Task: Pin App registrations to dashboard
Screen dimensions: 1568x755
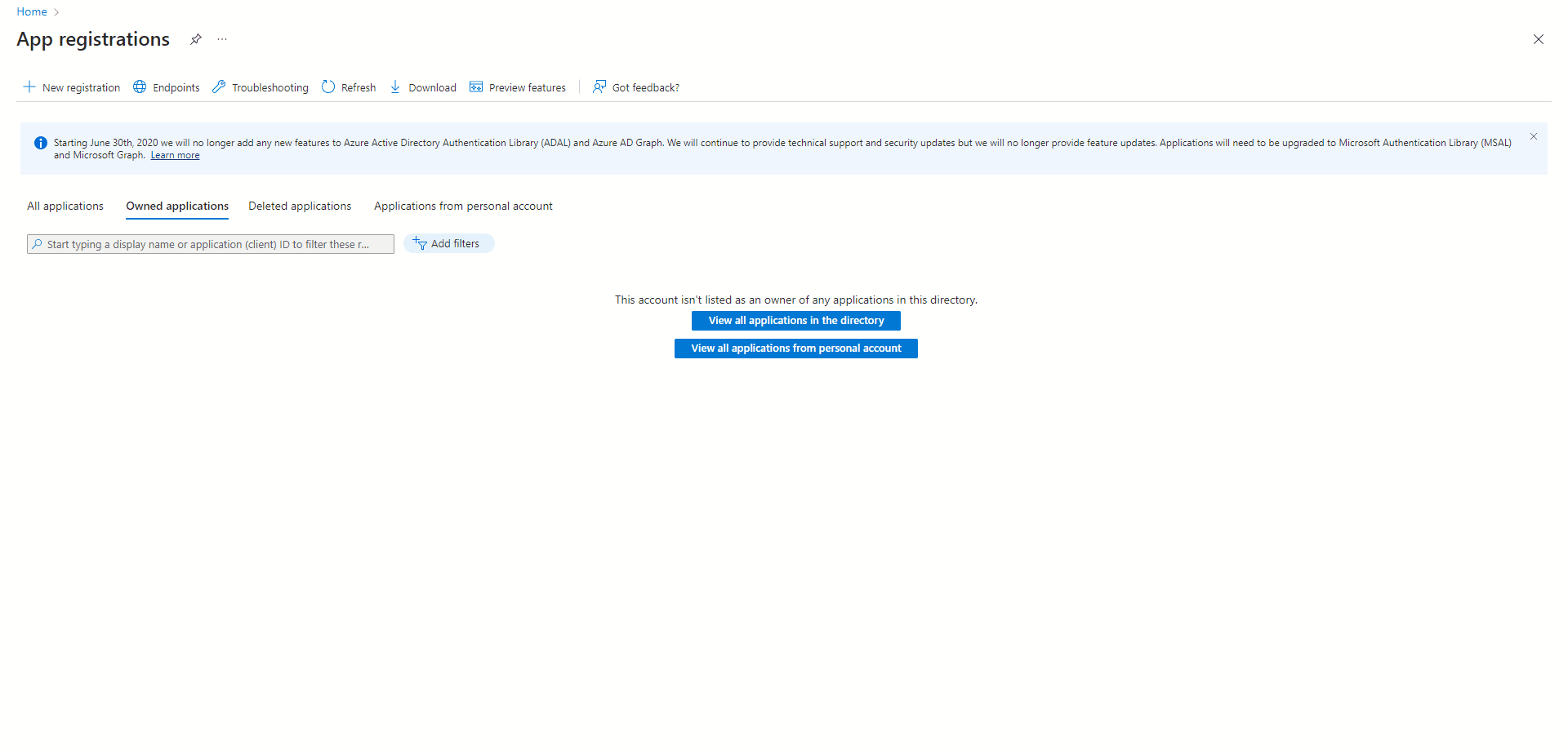Action: click(x=195, y=39)
